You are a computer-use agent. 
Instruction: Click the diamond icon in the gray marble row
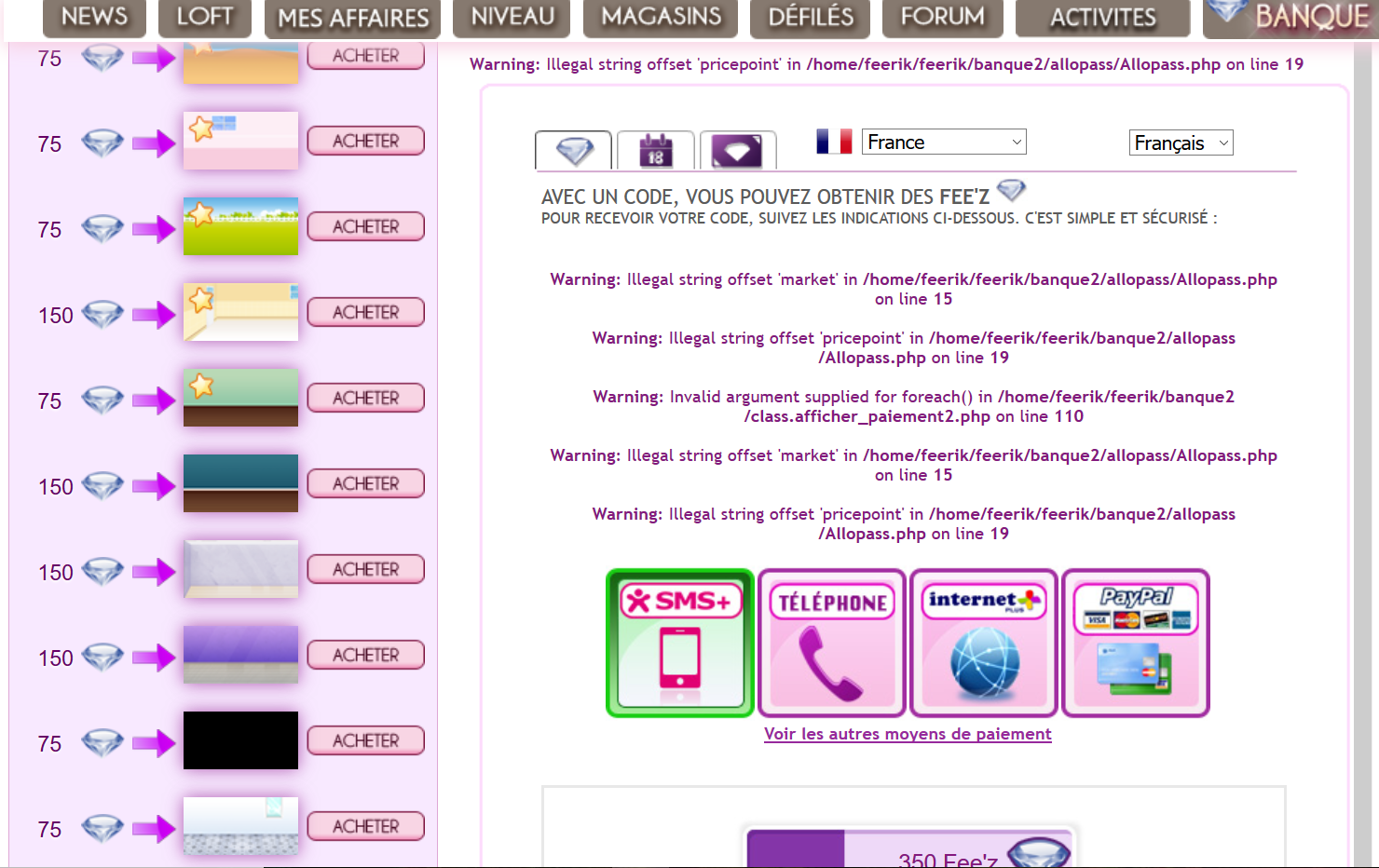pos(102,572)
